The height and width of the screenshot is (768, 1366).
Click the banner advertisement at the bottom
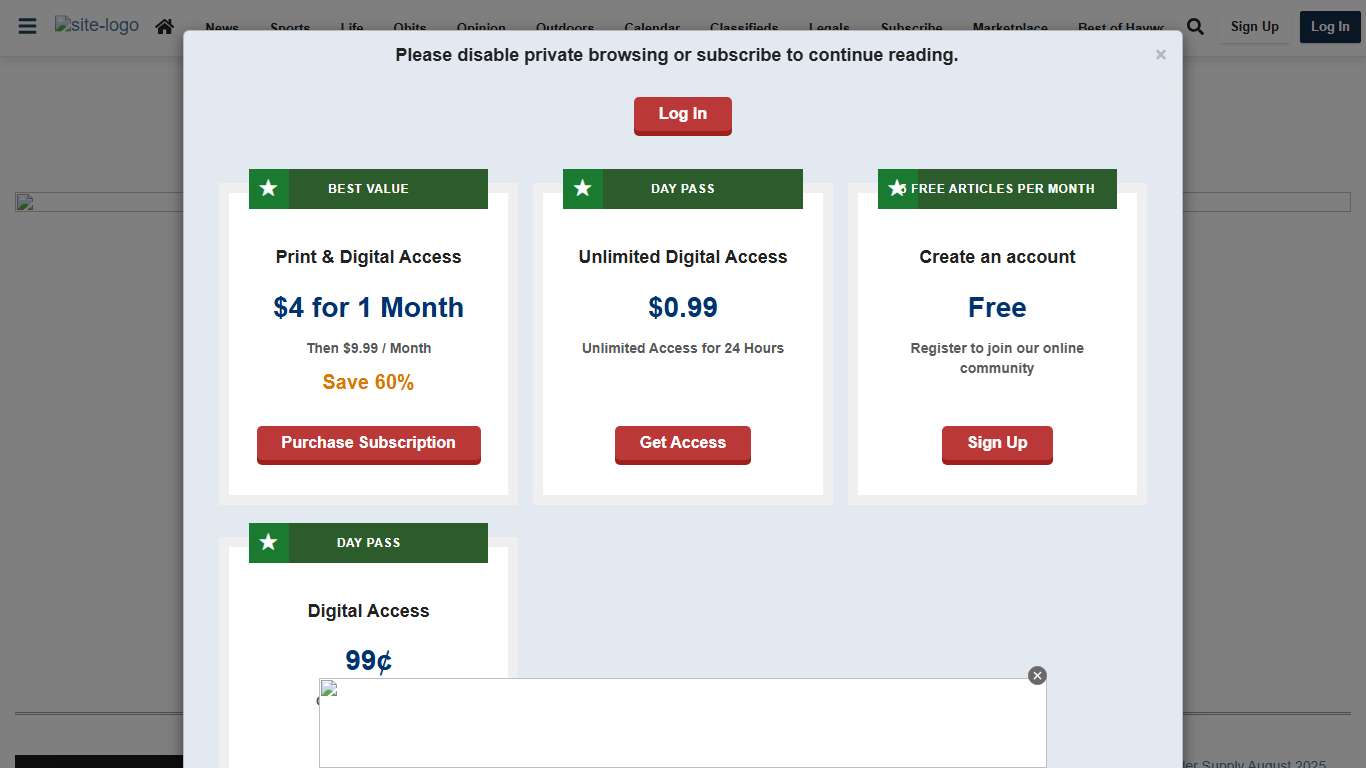[682, 723]
